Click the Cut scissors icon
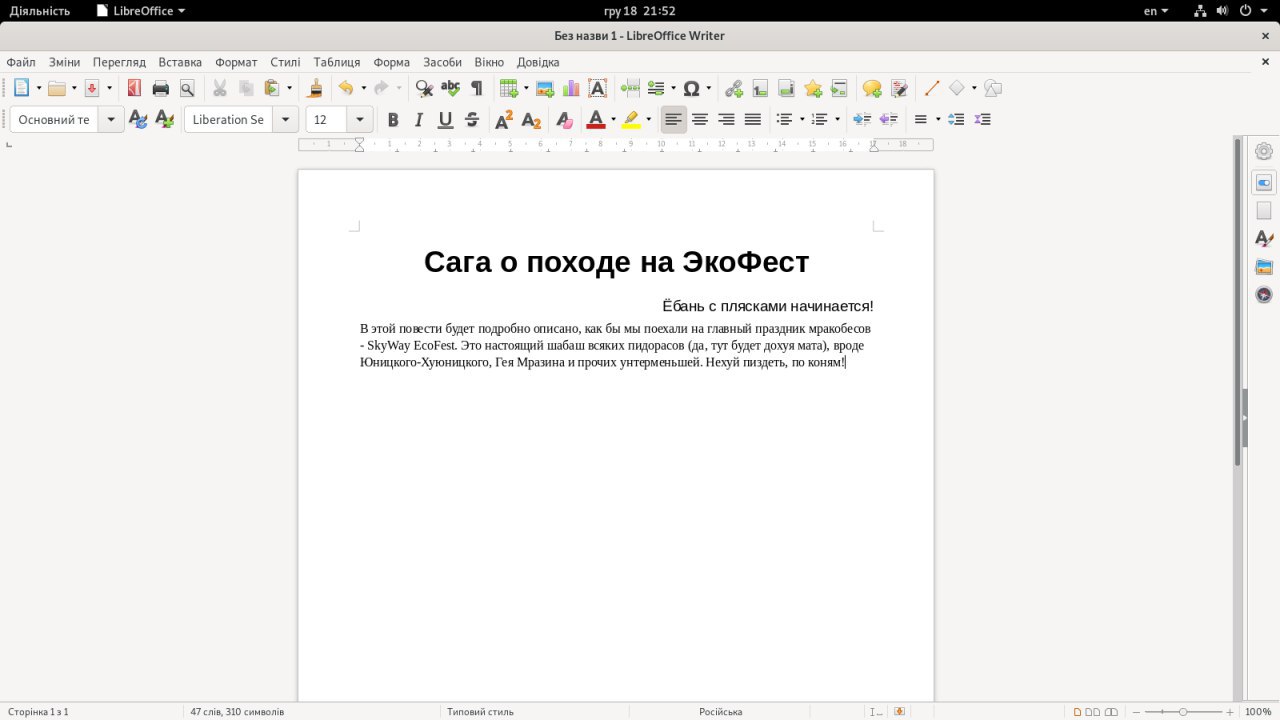Viewport: 1280px width, 720px height. click(220, 88)
